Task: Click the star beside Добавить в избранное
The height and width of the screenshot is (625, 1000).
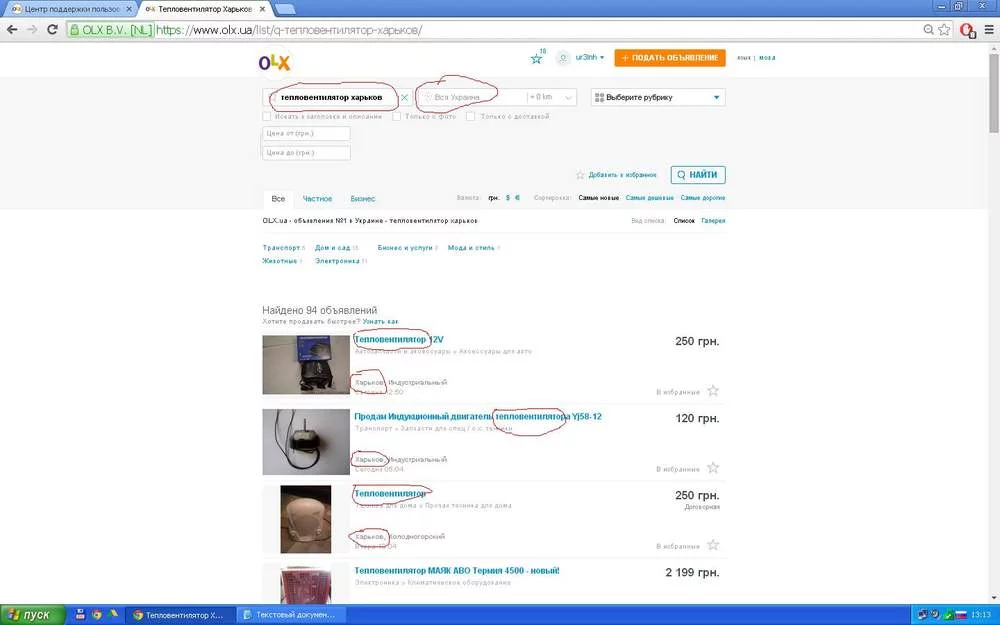Action: (580, 175)
